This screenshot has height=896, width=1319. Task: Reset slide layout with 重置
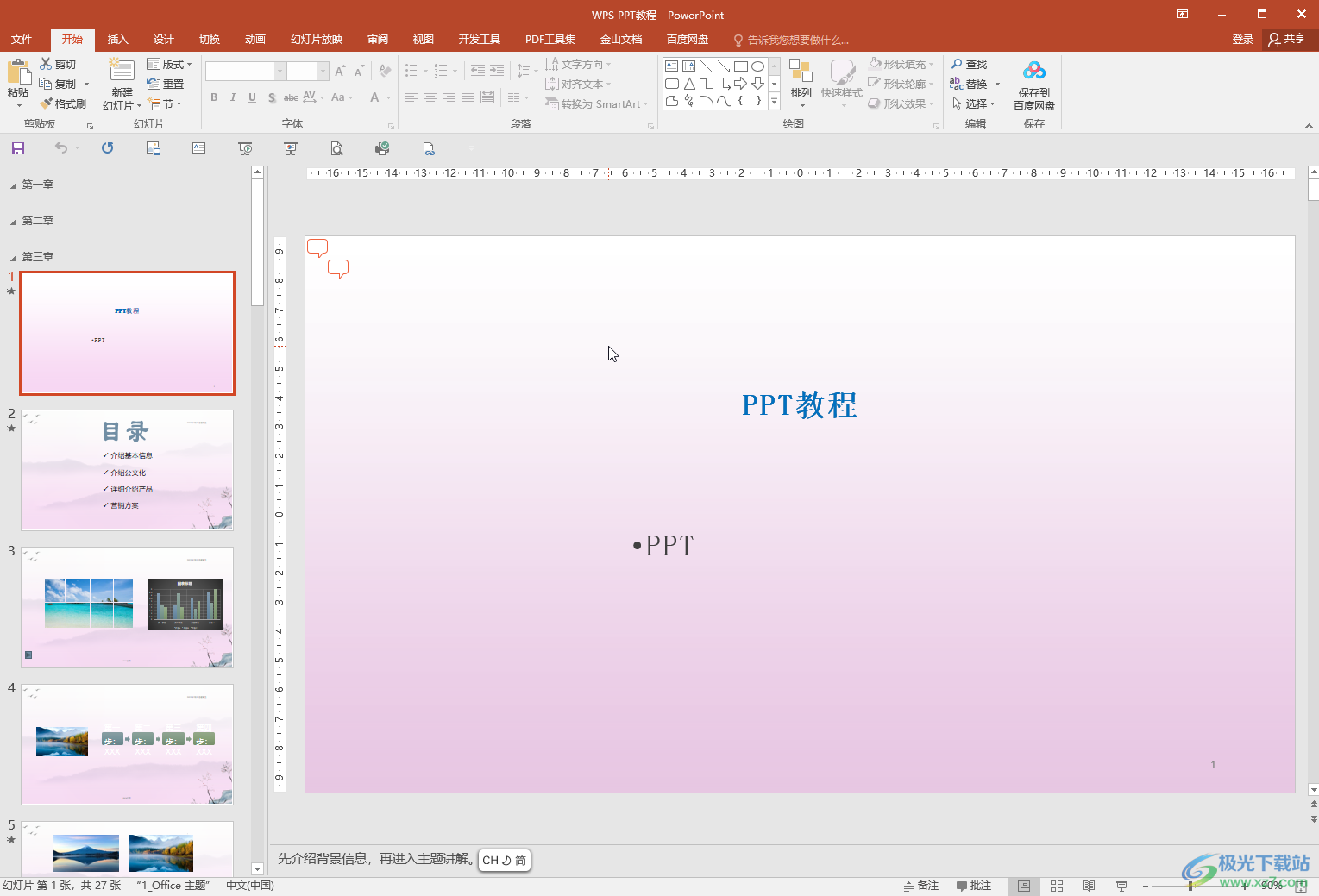click(166, 84)
